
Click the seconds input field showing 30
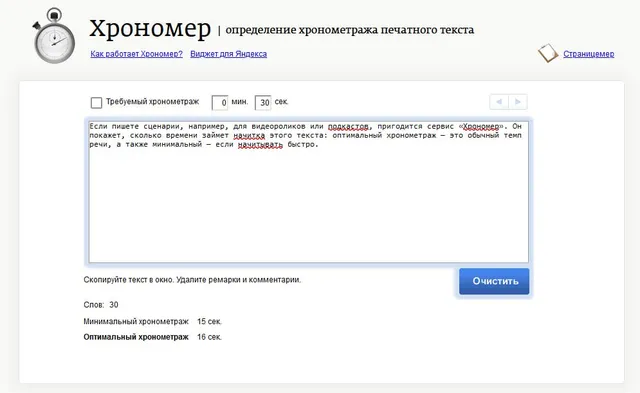point(263,103)
